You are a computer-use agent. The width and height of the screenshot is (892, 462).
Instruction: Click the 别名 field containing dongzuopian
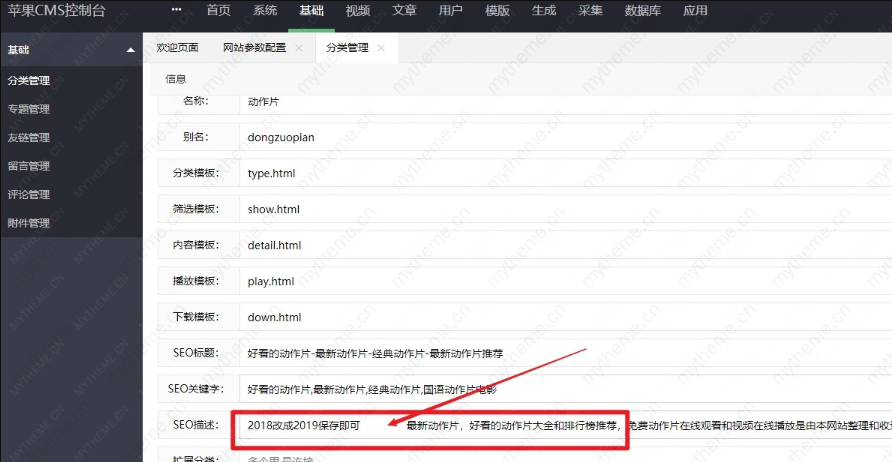click(x=560, y=137)
